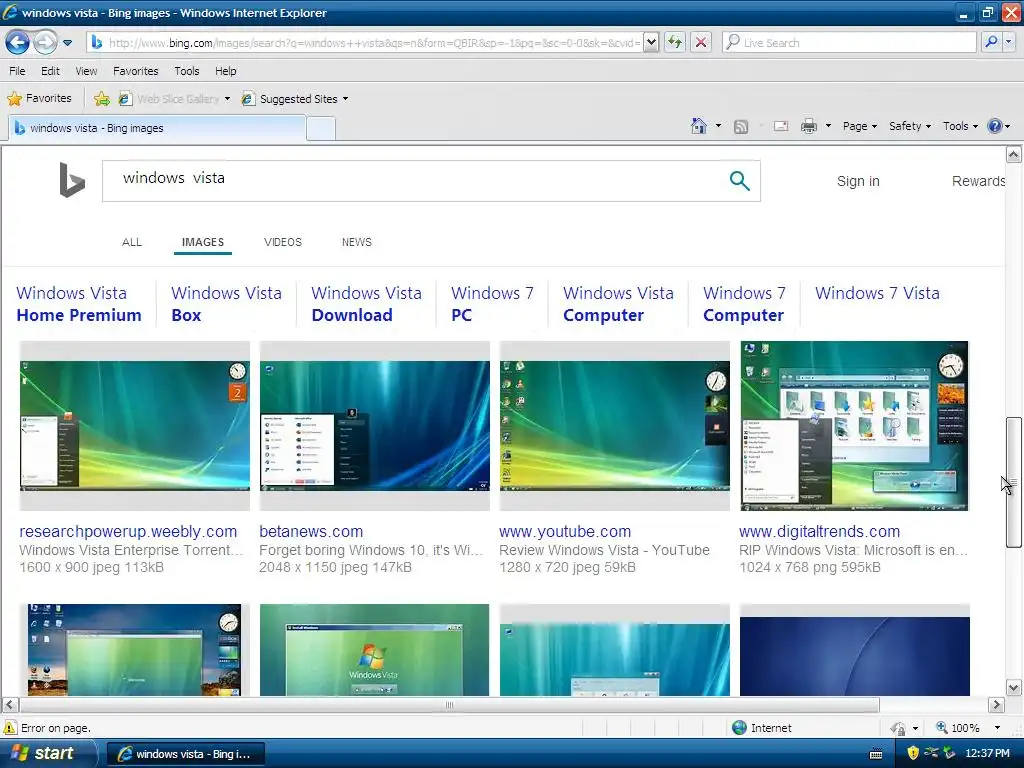Click the Bing logo

pyautogui.click(x=72, y=180)
